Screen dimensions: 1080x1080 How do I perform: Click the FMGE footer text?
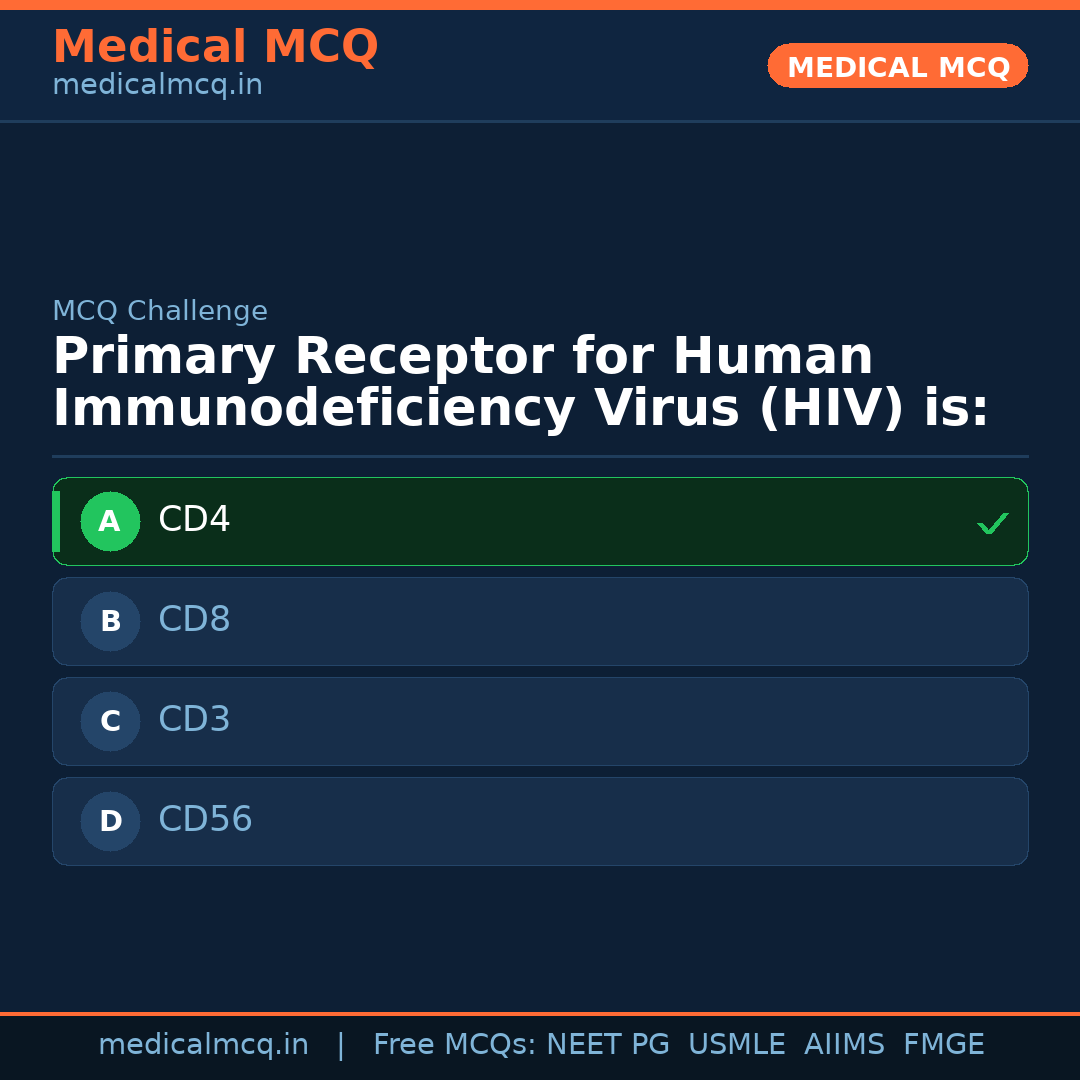click(x=943, y=1045)
